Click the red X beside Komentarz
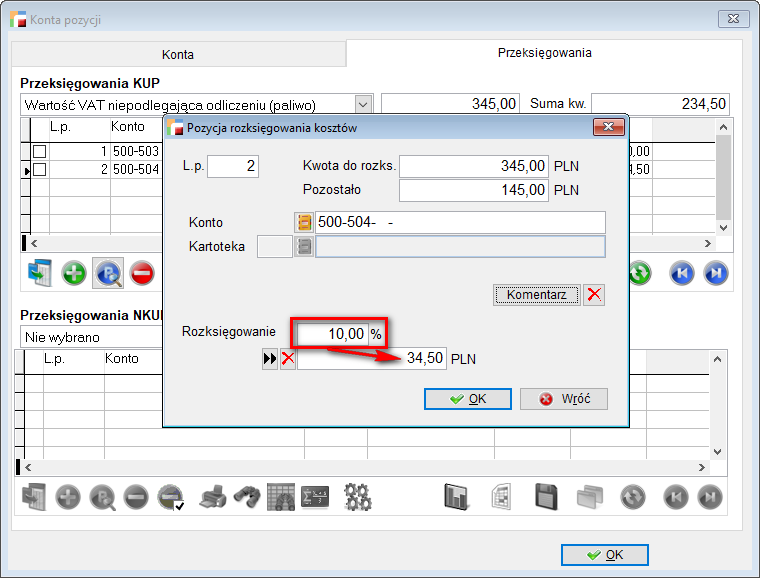760x578 pixels. tap(594, 295)
